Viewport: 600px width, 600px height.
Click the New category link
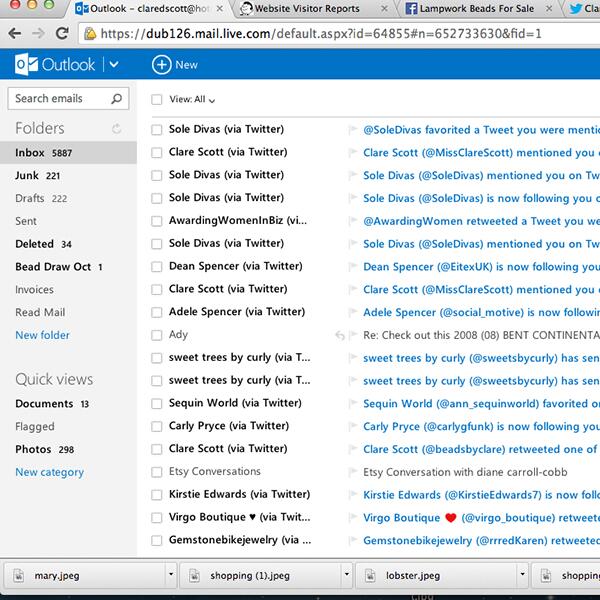[x=49, y=472]
